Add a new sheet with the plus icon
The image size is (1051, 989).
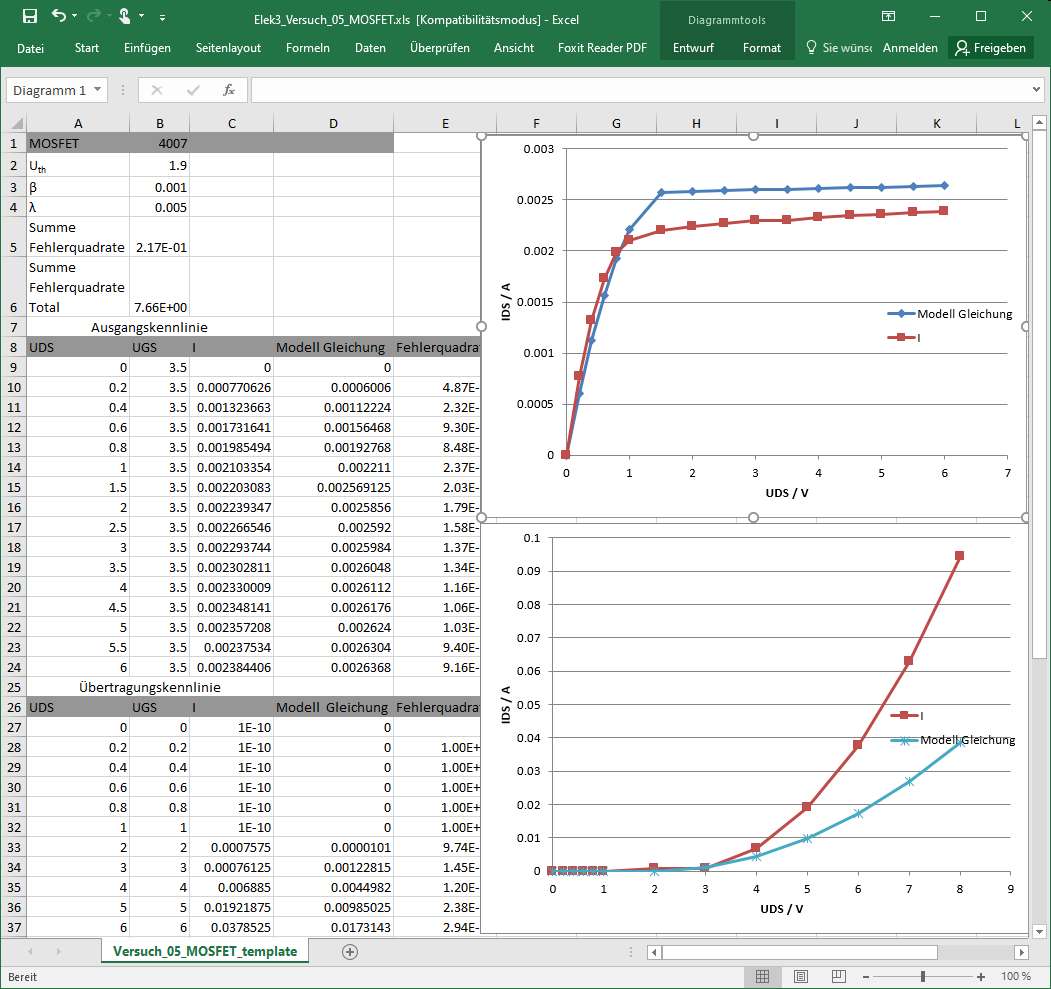pos(350,952)
